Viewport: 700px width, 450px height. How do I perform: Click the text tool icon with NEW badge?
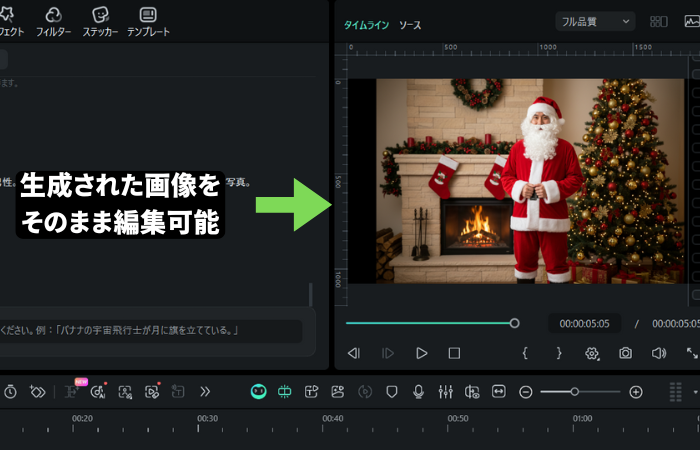pos(73,391)
